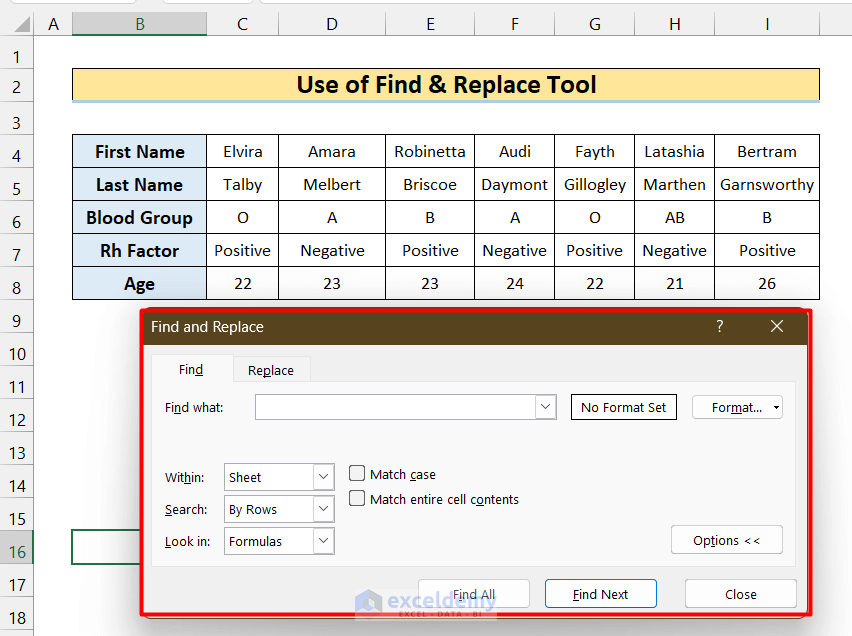
Task: Enable the Match case checkbox
Action: click(x=357, y=474)
